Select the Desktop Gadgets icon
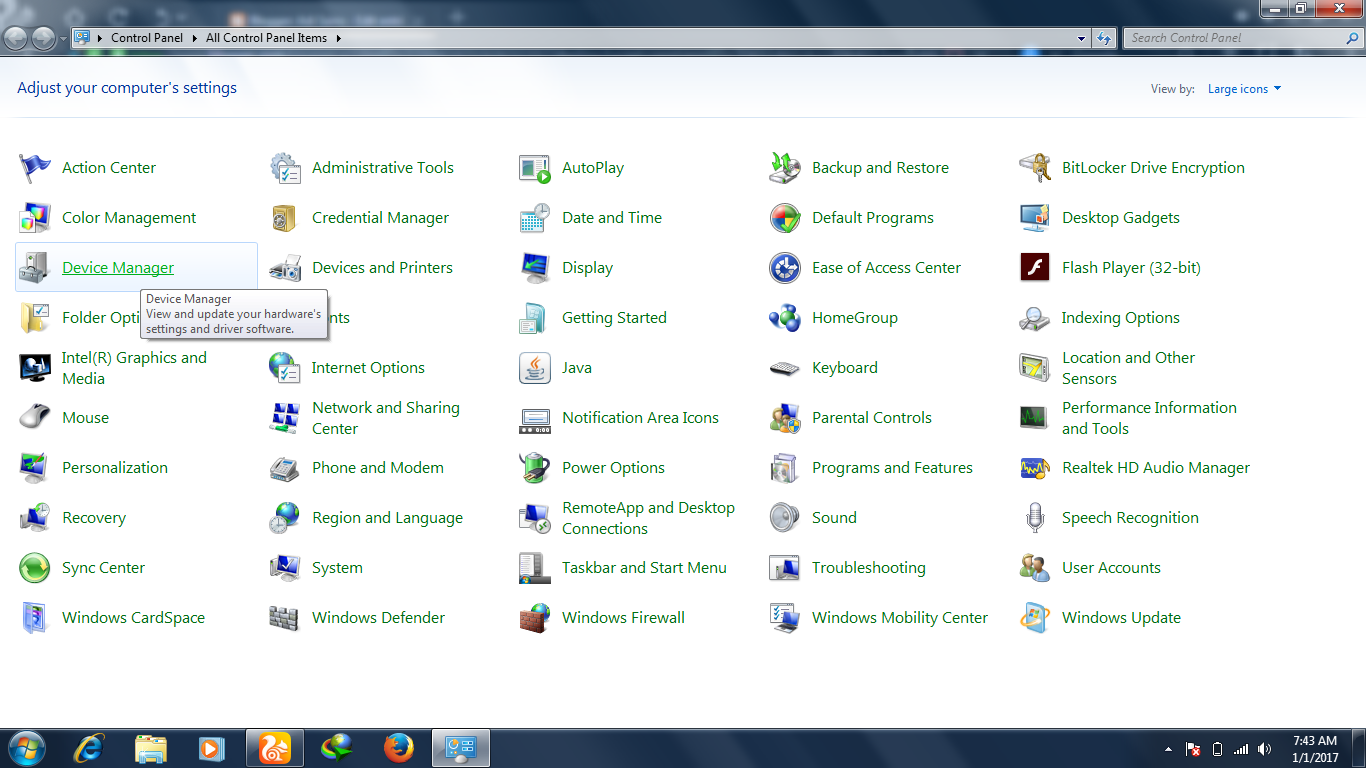The image size is (1366, 768). pos(1035,218)
